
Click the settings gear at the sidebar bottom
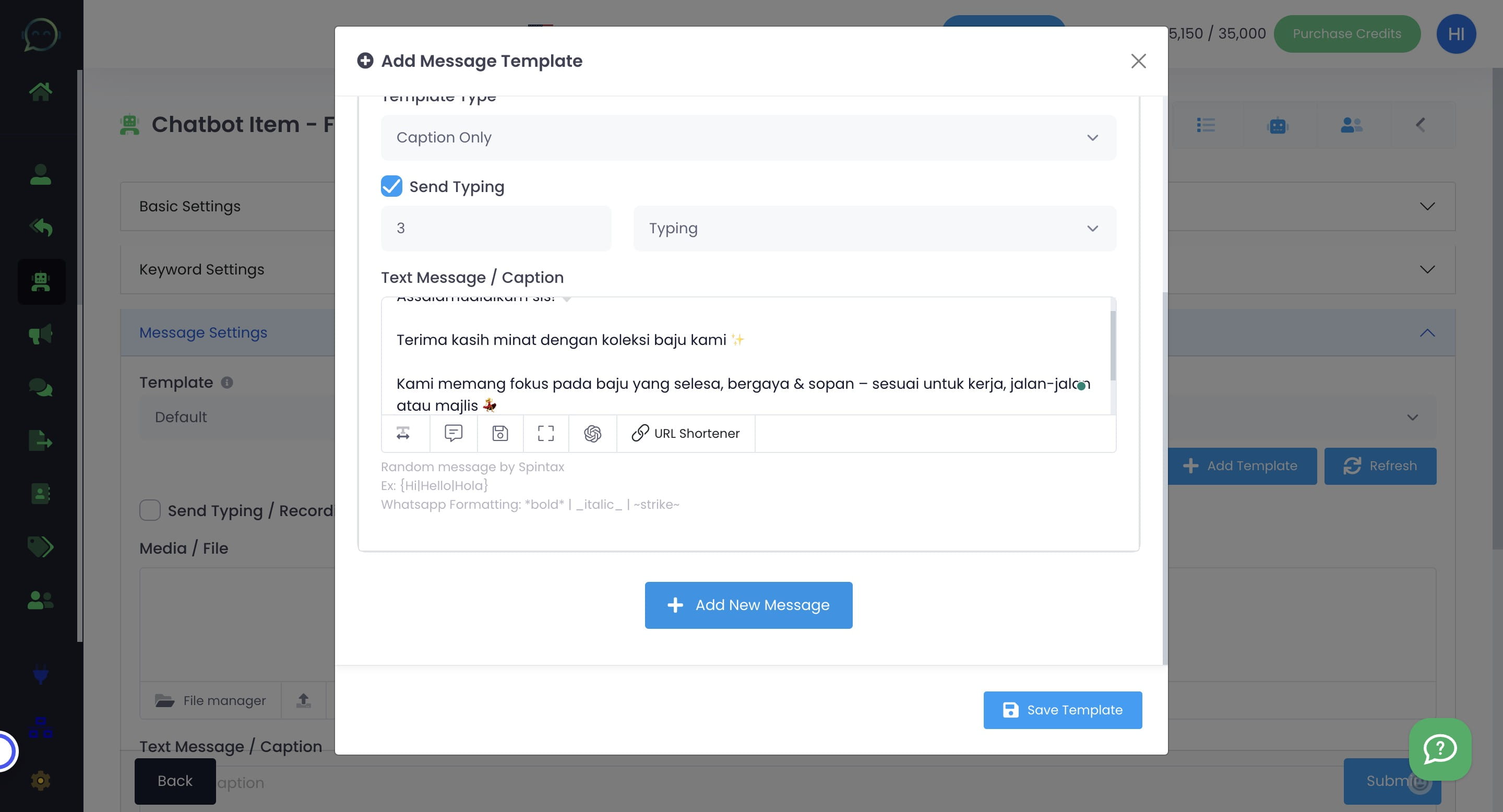(41, 781)
